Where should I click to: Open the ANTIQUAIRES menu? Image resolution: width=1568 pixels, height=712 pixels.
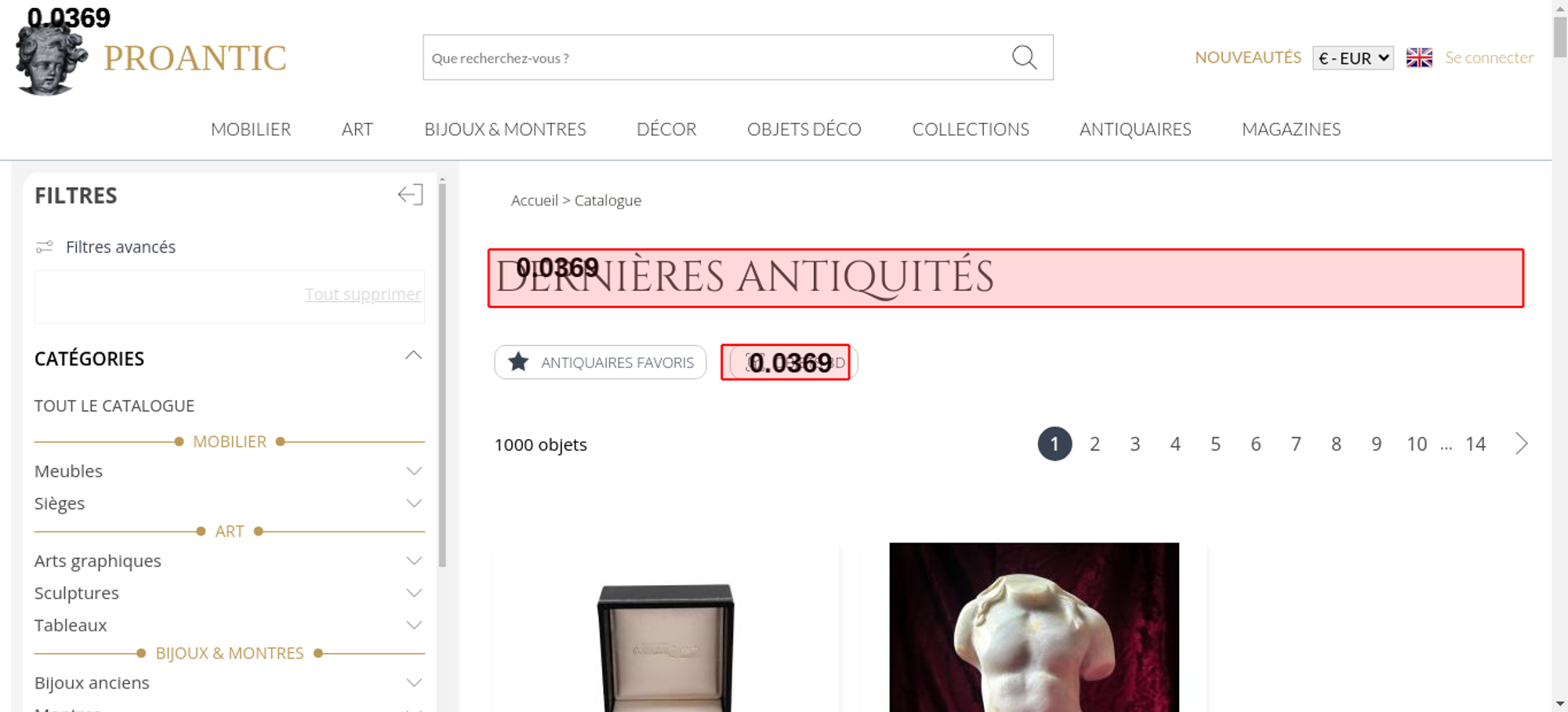click(x=1135, y=129)
